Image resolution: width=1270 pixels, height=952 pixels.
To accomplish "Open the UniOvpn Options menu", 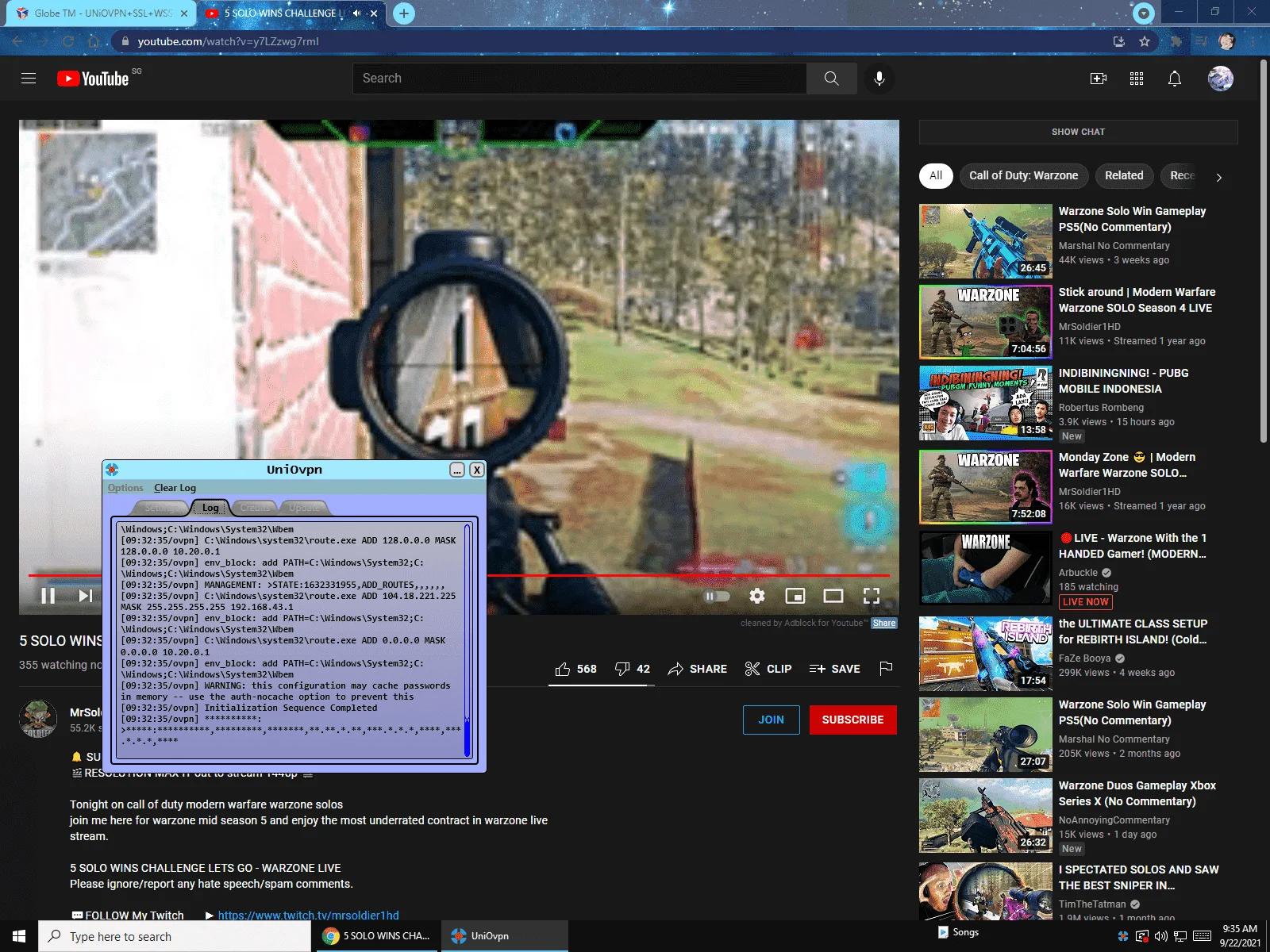I will point(125,488).
